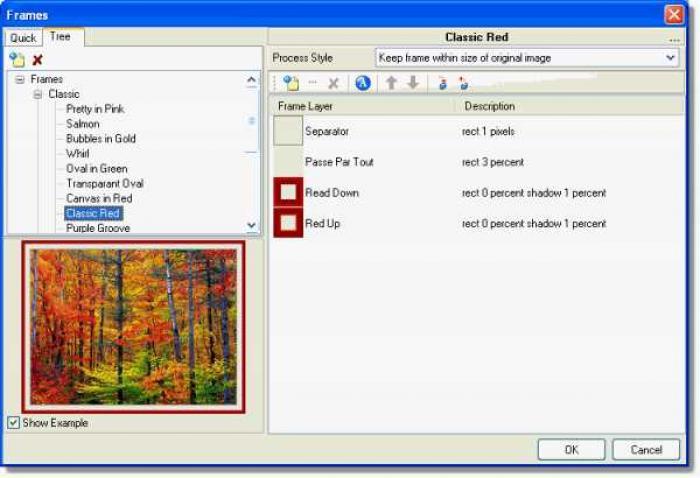Select the Red Up layer name
Screen dimensions: 700x478
[322, 223]
